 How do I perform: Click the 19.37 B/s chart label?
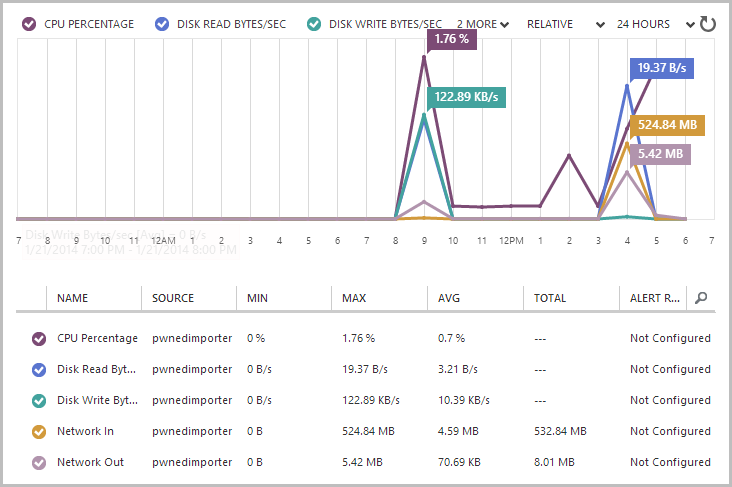click(662, 68)
